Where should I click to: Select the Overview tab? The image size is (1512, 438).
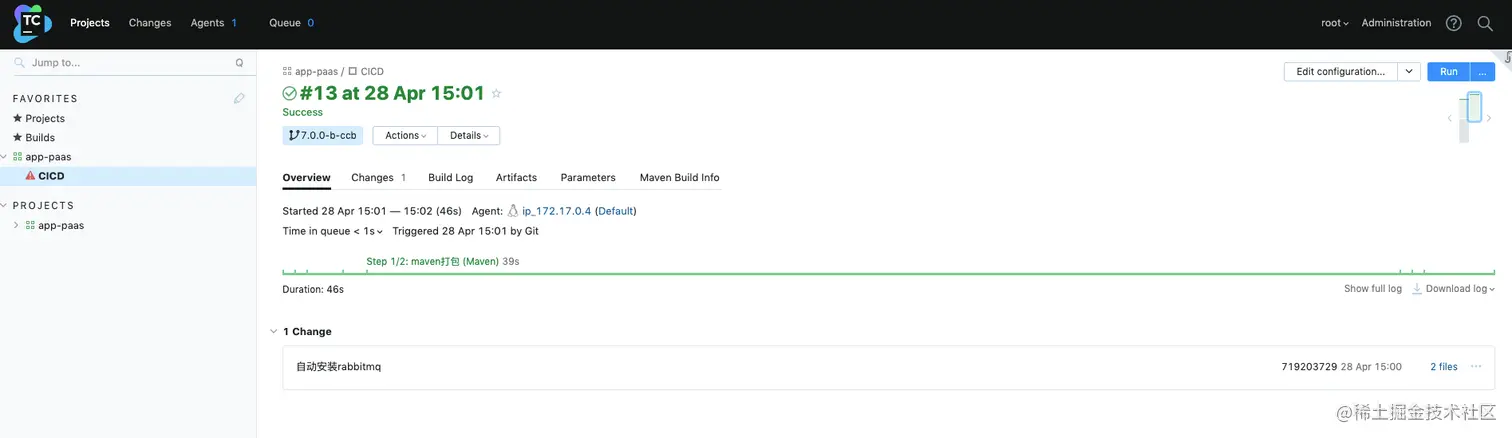(306, 178)
